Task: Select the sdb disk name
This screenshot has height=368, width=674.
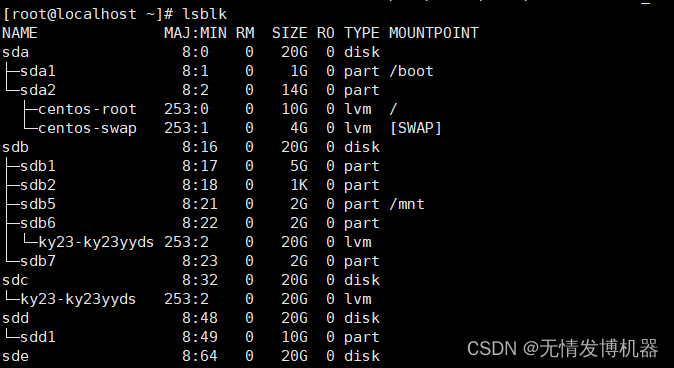Action: (15, 147)
